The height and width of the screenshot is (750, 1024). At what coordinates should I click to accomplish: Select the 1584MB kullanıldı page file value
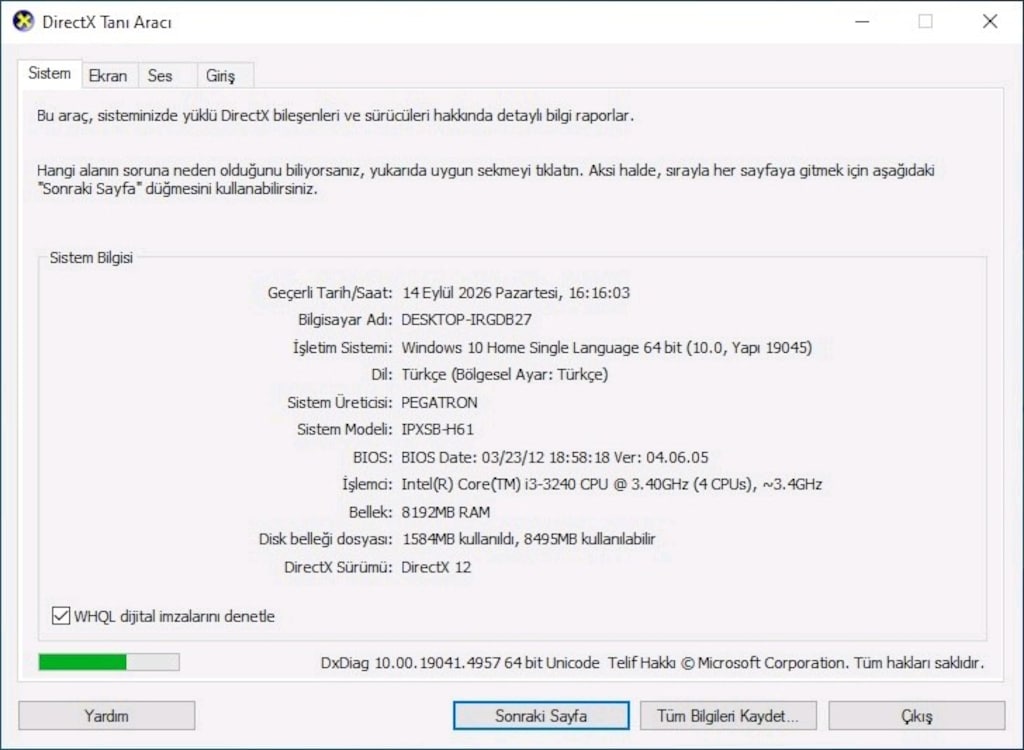point(528,540)
